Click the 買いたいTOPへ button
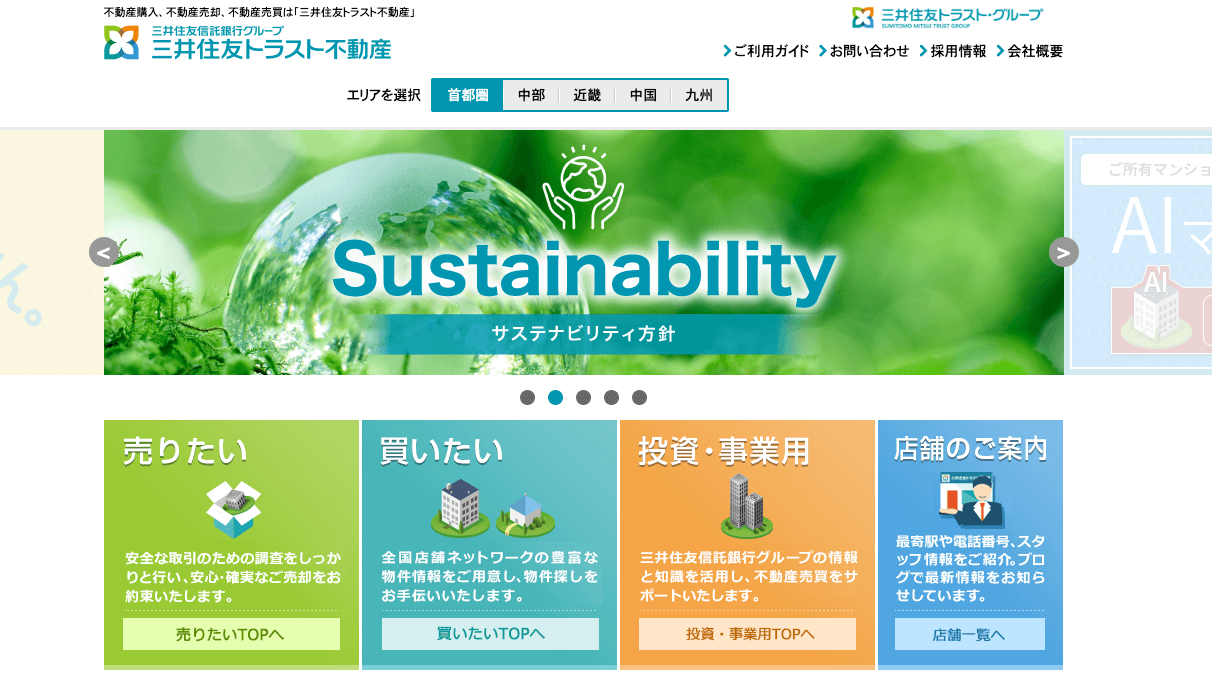 pyautogui.click(x=490, y=634)
